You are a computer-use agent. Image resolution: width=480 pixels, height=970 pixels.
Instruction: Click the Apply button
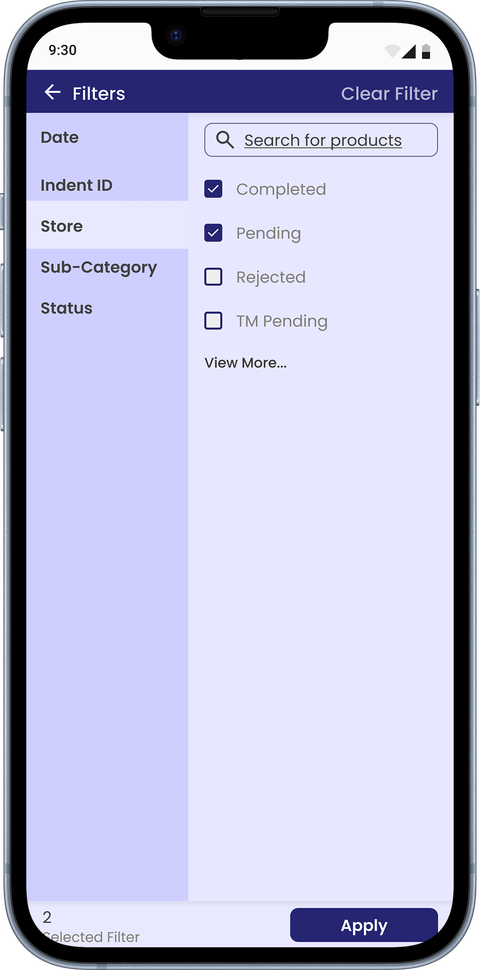click(364, 925)
